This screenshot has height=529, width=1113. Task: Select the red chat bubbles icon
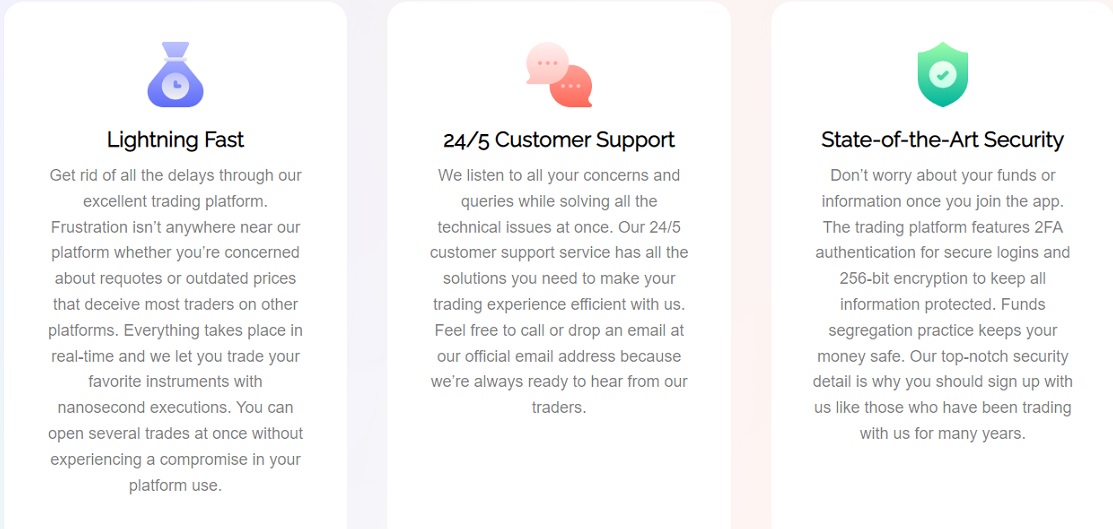[559, 75]
